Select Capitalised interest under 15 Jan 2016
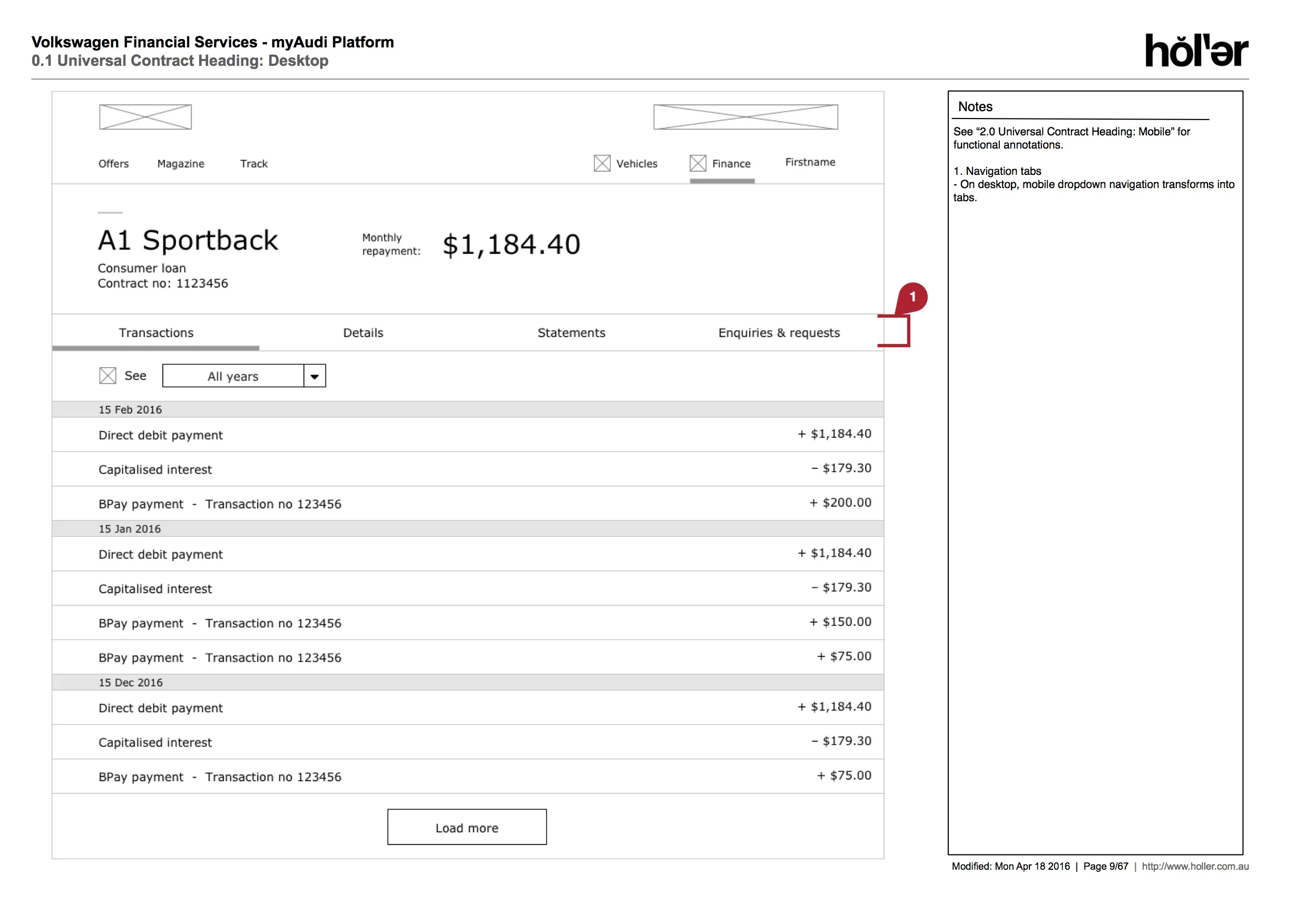Screen dimensions: 1307x924 [155, 588]
